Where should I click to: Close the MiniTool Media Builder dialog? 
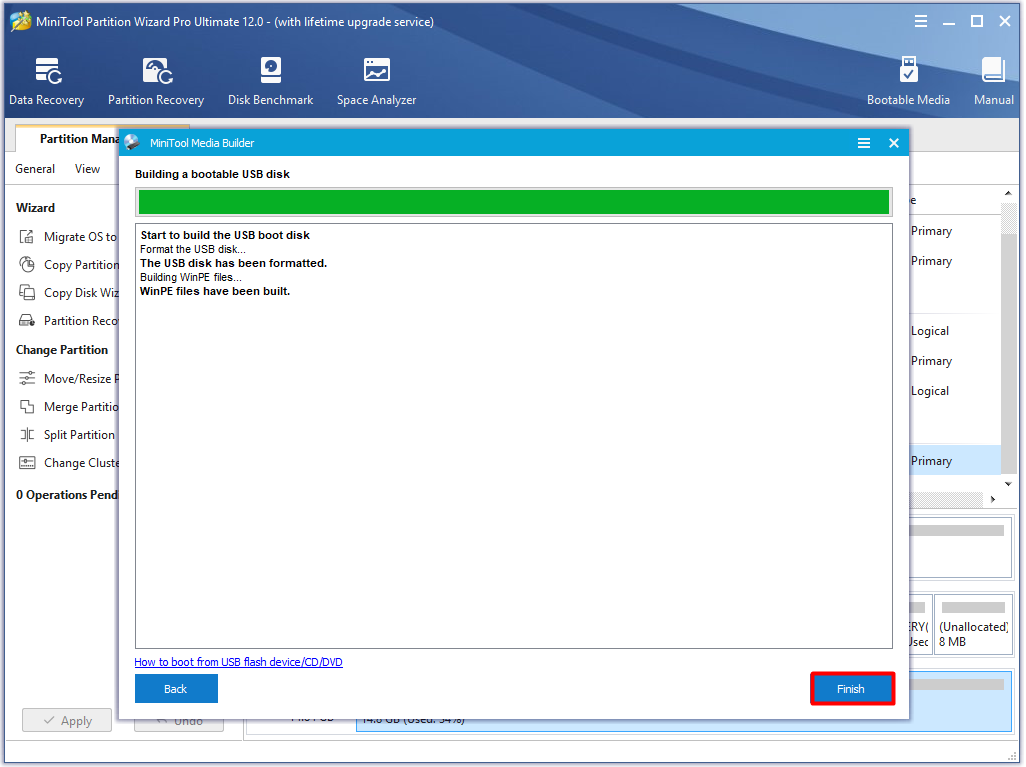[894, 143]
